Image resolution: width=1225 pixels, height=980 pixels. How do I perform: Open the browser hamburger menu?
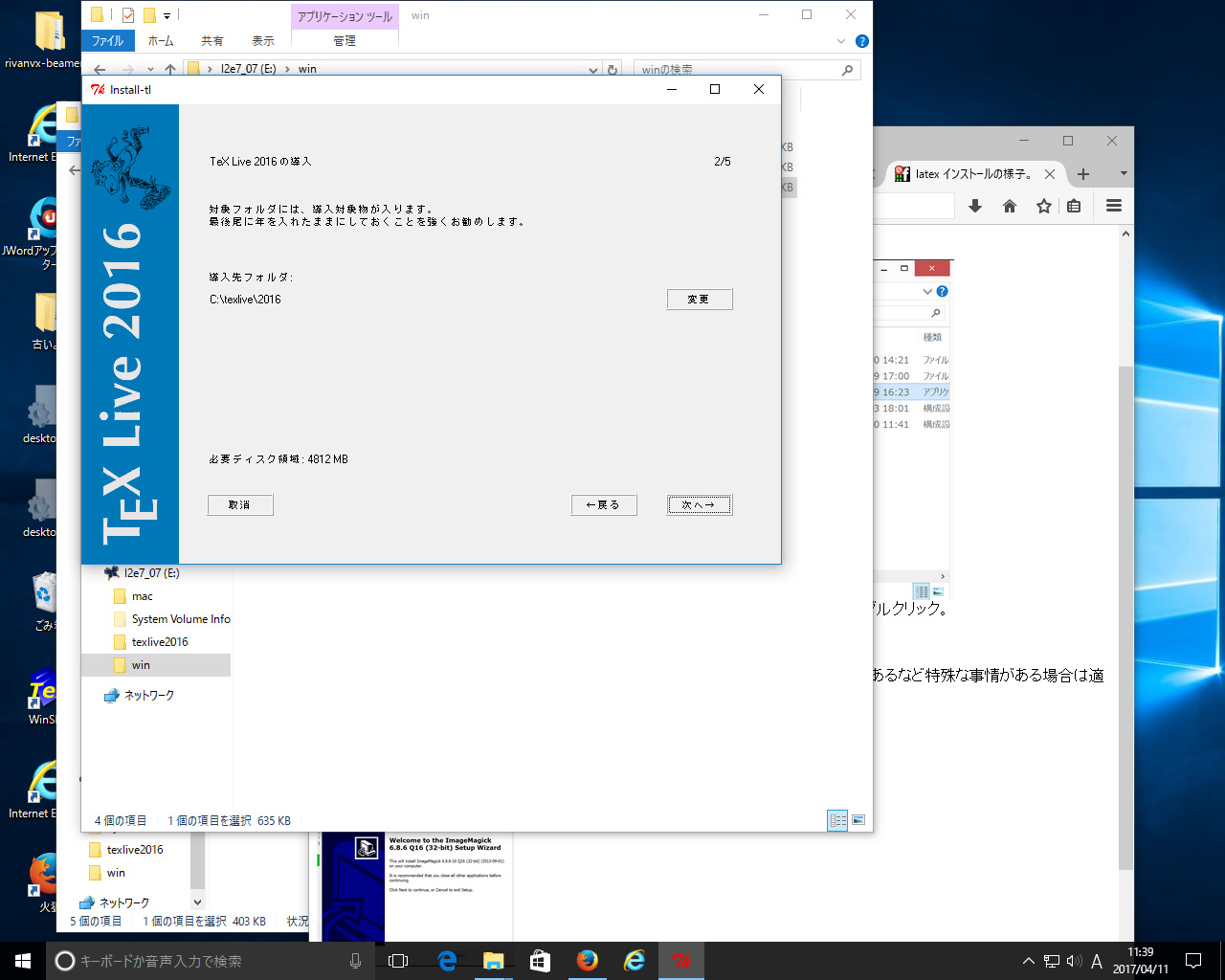(x=1114, y=206)
